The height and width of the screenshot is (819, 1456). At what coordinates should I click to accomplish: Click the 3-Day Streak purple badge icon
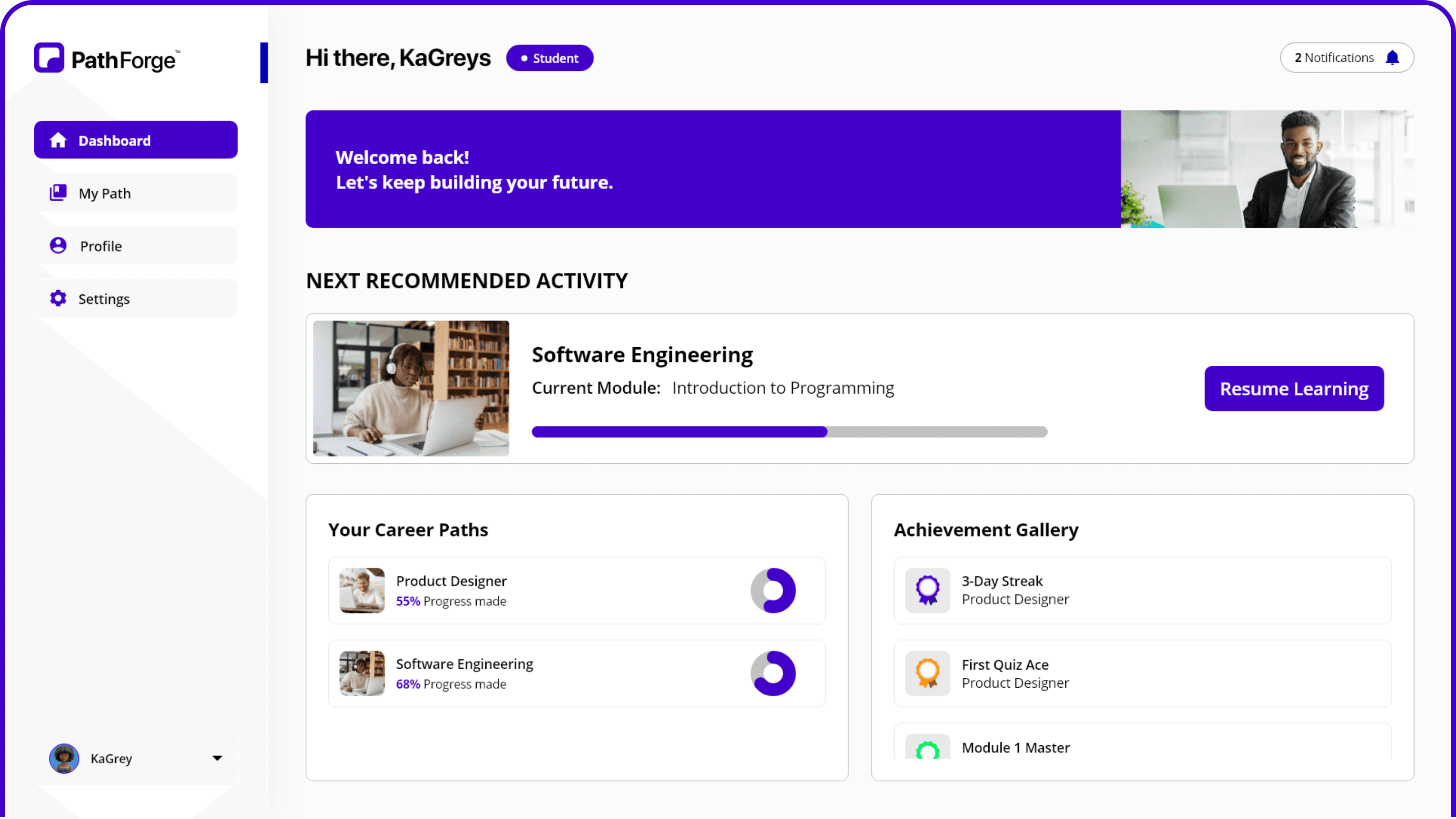point(927,590)
